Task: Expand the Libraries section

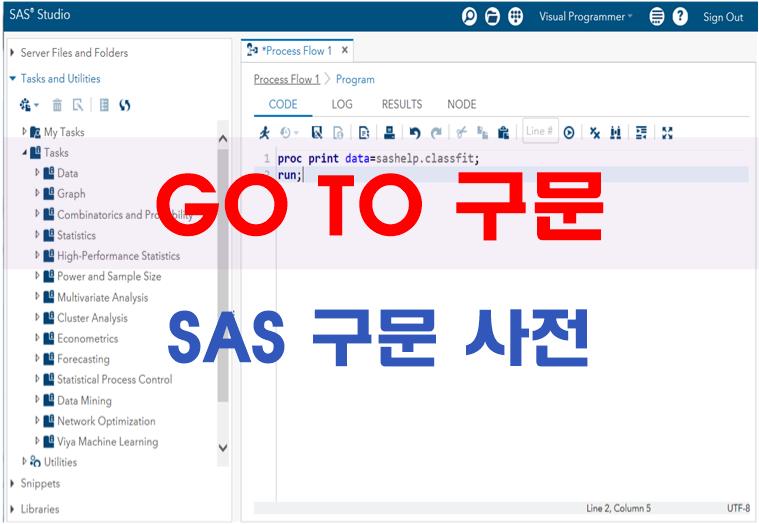Action: (x=12, y=509)
